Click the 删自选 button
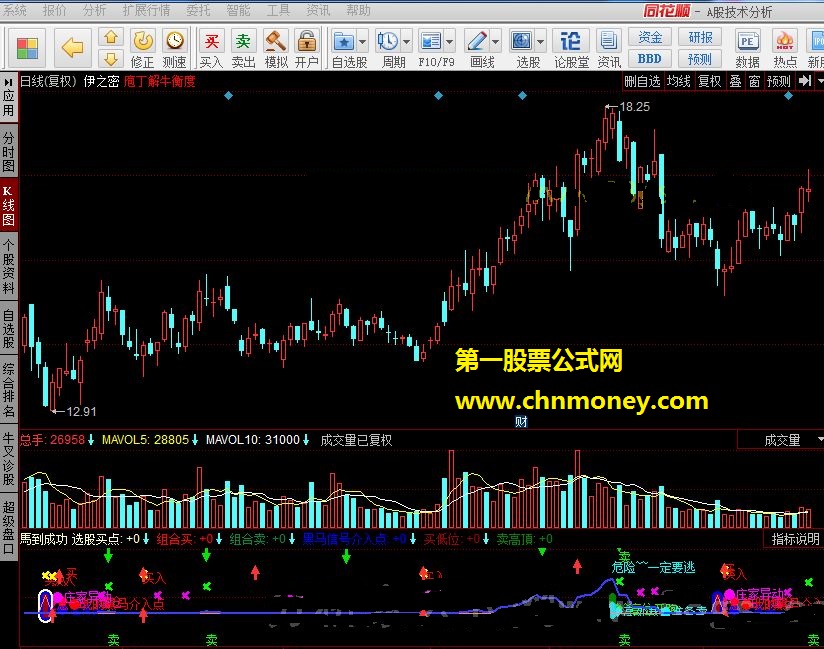824x649 pixels. [x=642, y=81]
